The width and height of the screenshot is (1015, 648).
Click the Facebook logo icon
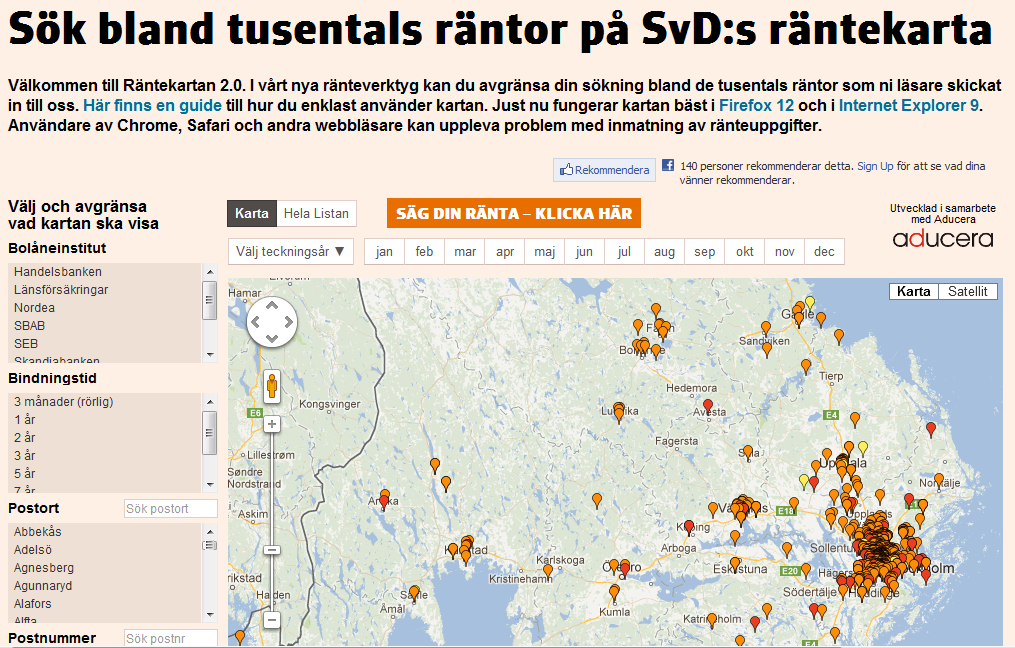(x=668, y=166)
